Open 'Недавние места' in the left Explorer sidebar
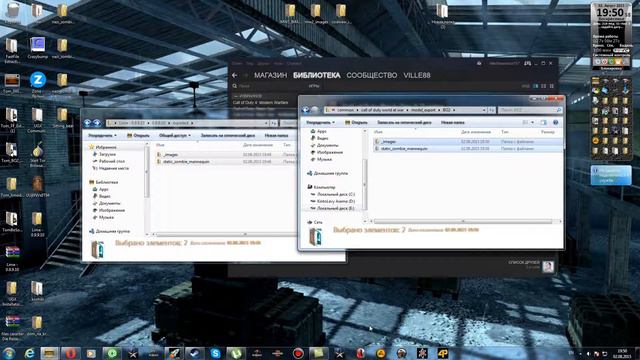The image size is (640, 360). [x=113, y=168]
